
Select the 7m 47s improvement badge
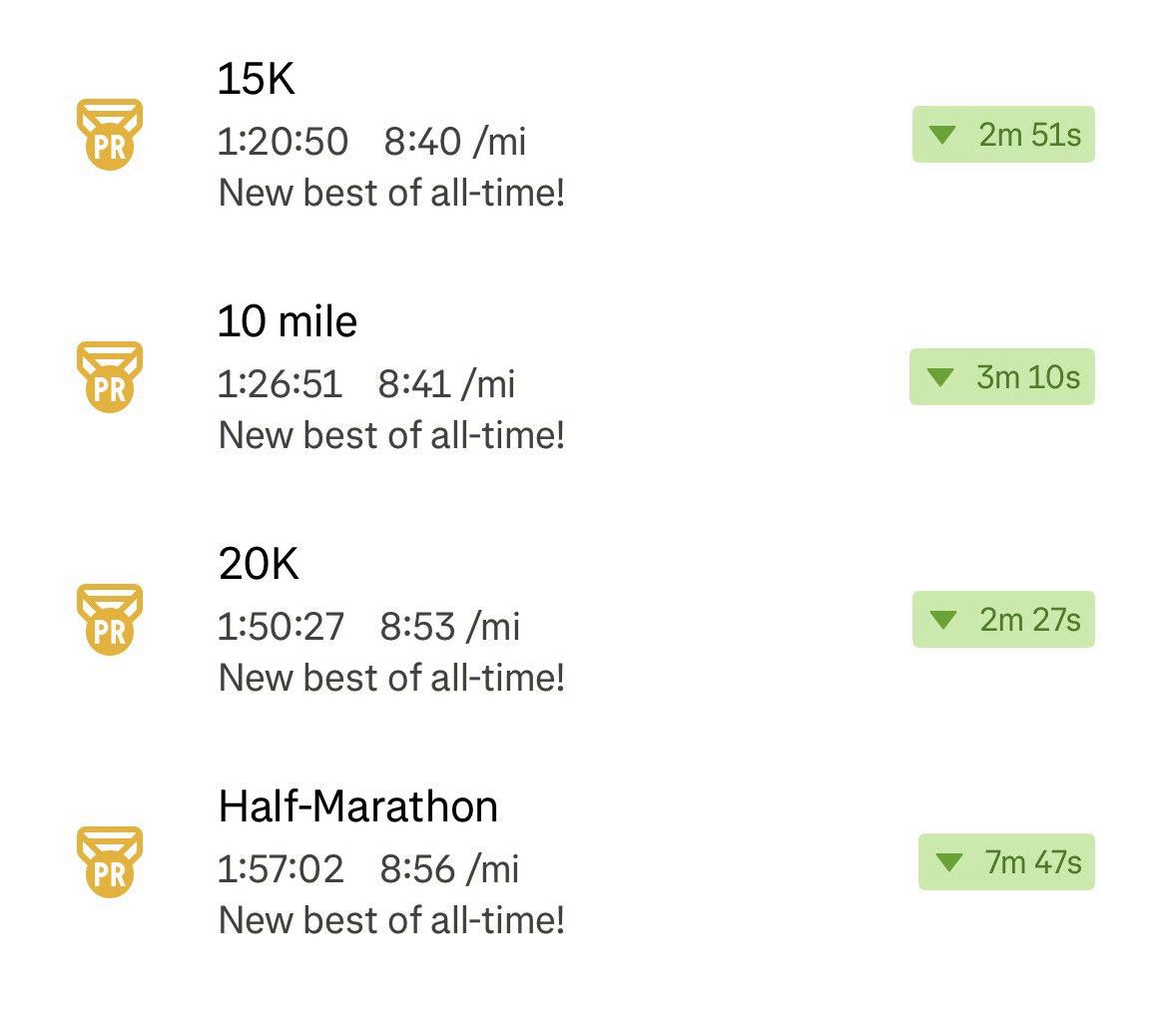[x=1006, y=862]
